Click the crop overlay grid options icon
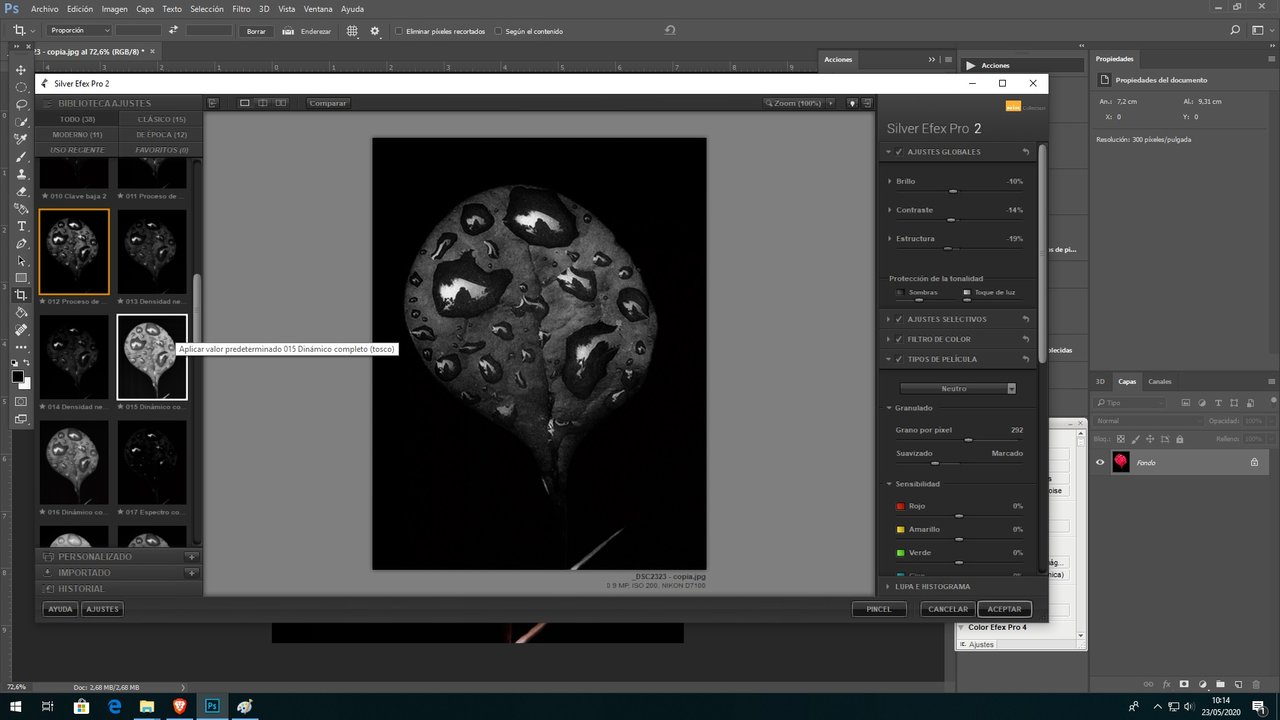Image resolution: width=1280 pixels, height=720 pixels. pyautogui.click(x=352, y=31)
